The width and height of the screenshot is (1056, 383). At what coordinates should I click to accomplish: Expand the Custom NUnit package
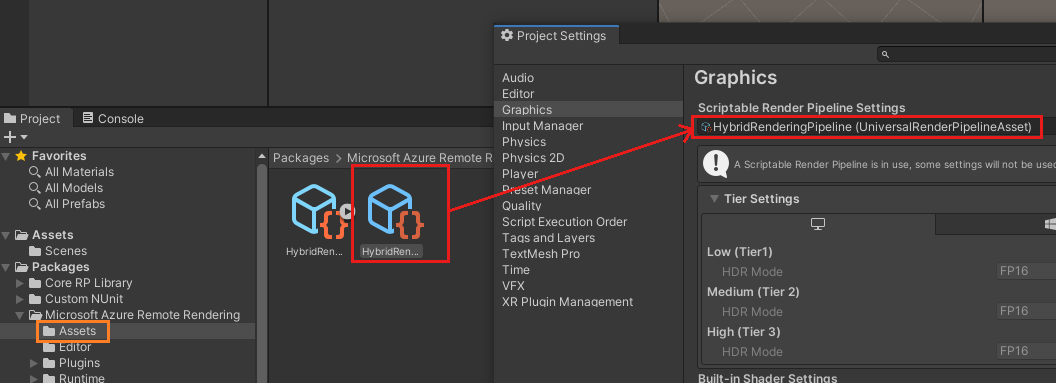point(20,299)
